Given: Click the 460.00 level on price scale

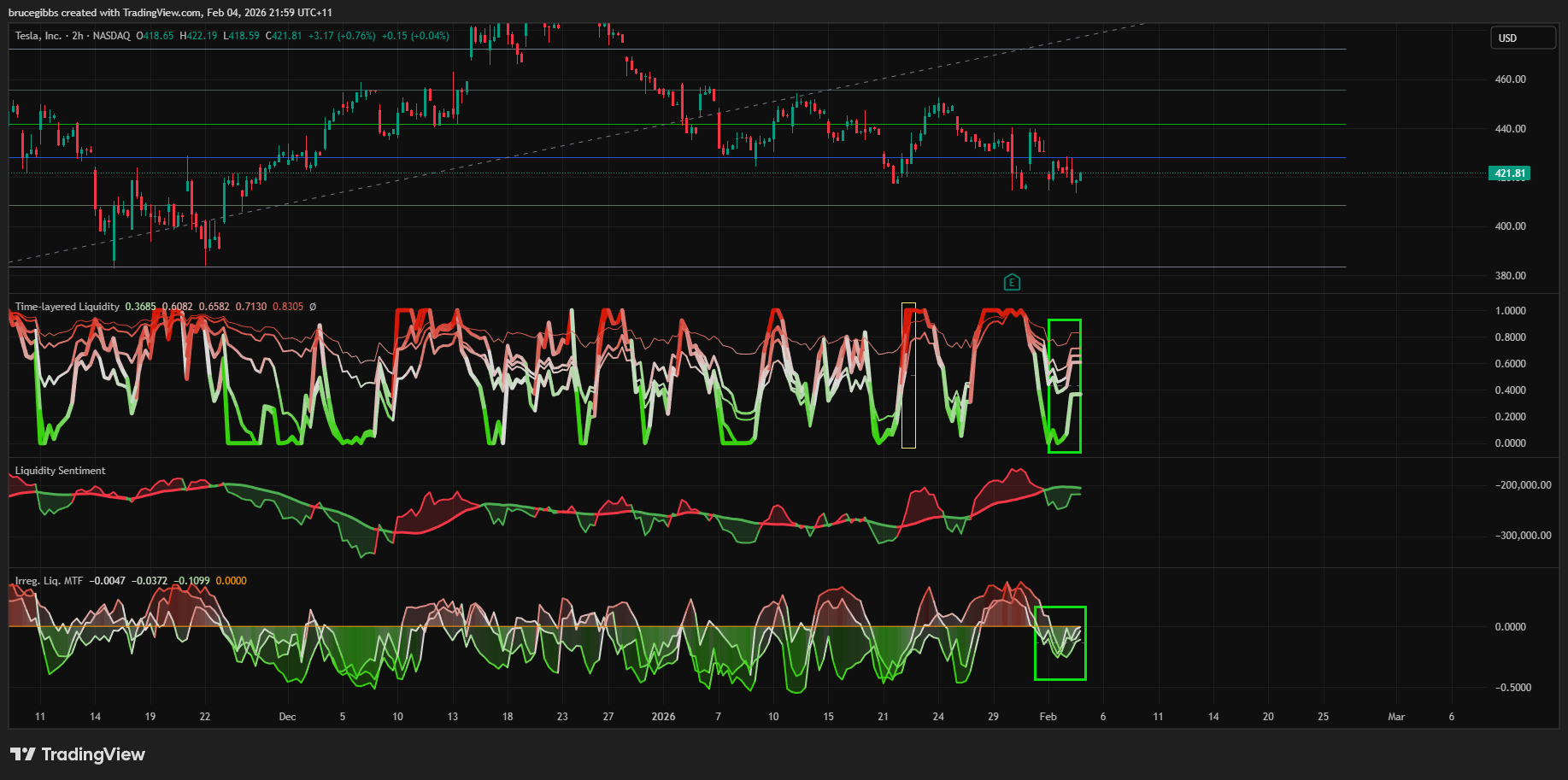Looking at the screenshot, I should coord(1510,79).
